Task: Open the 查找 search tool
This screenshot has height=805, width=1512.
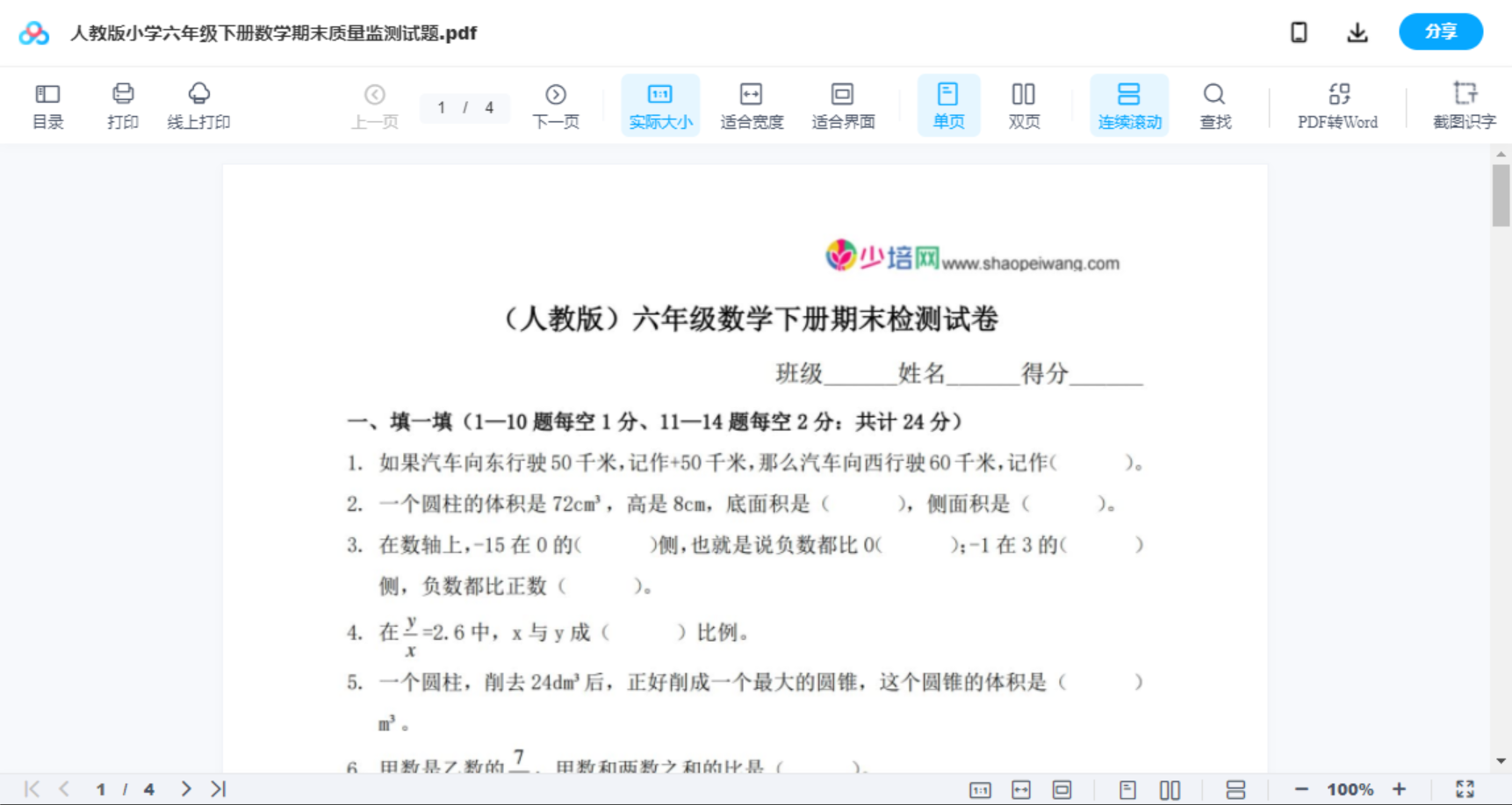Action: click(x=1214, y=104)
